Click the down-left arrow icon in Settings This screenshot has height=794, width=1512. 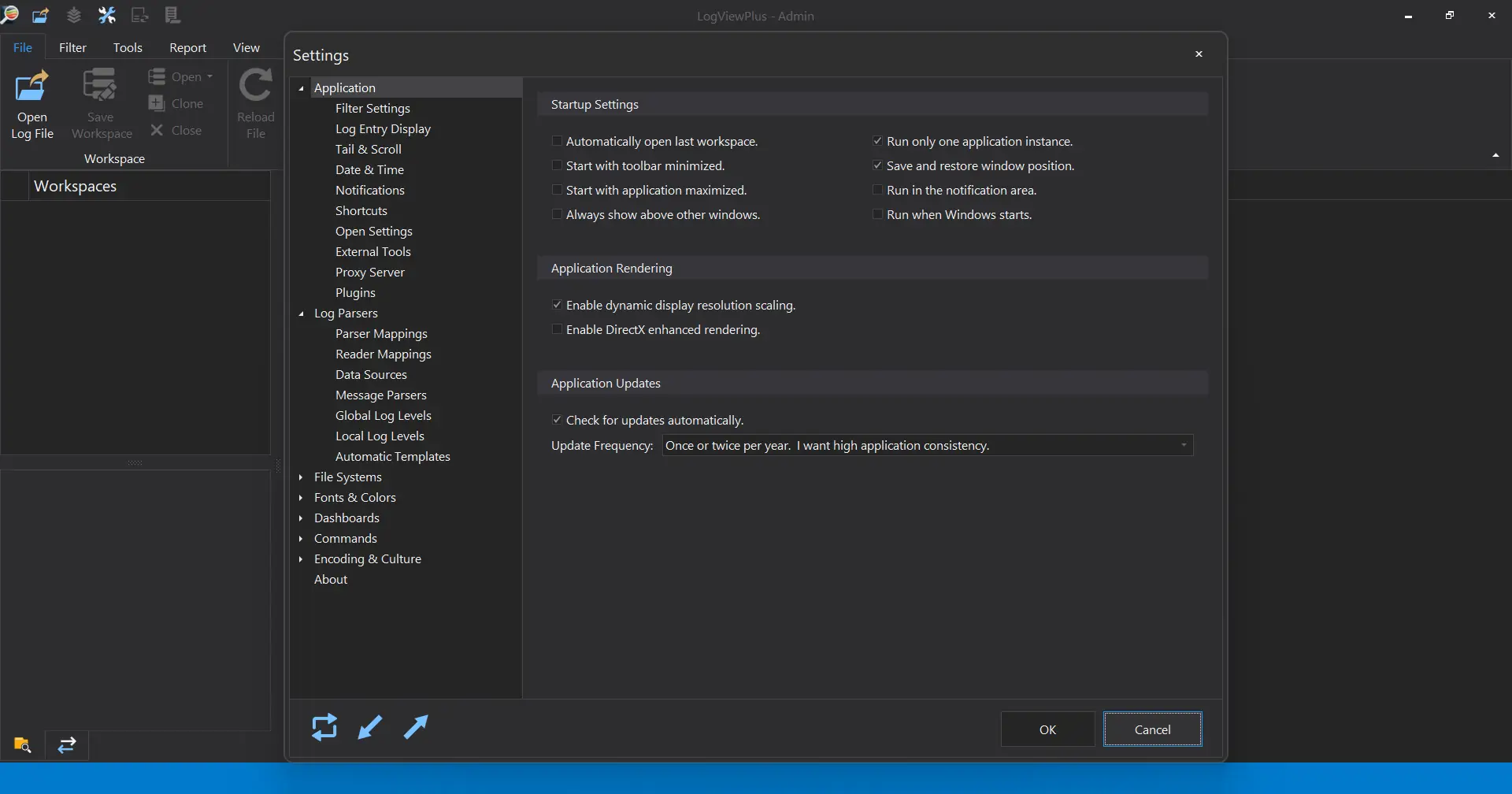[x=370, y=727]
